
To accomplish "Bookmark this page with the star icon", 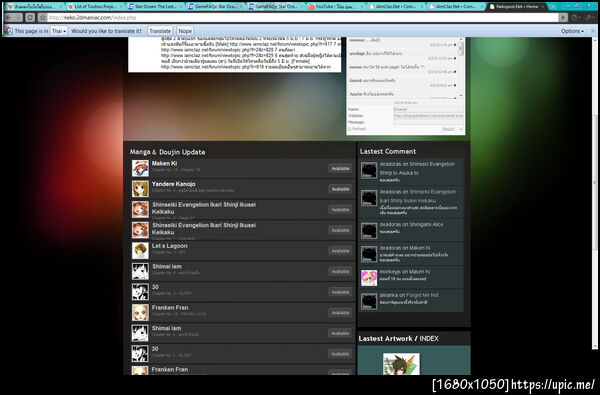I will (42, 17).
